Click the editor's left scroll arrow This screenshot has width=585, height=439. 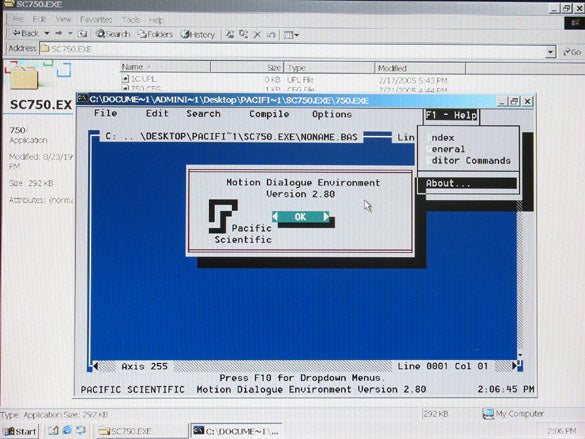coord(95,366)
